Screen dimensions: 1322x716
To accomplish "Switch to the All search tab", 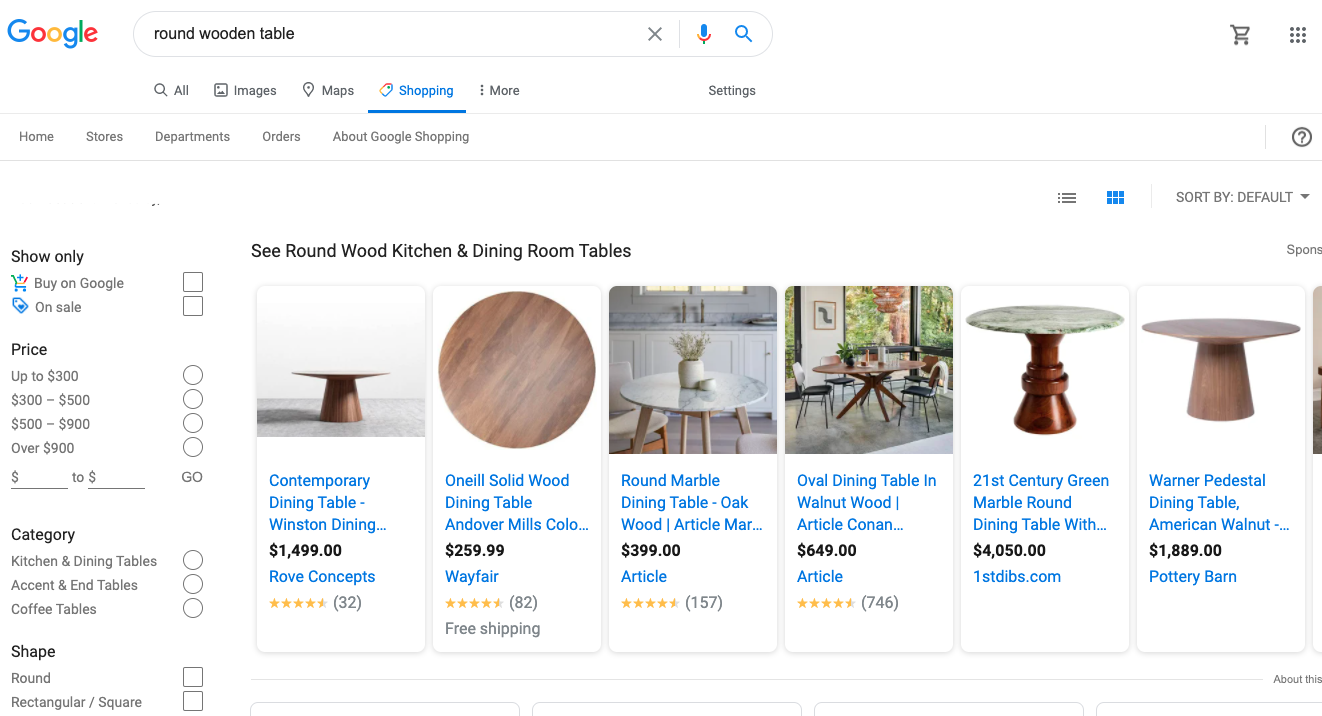I will coord(171,90).
